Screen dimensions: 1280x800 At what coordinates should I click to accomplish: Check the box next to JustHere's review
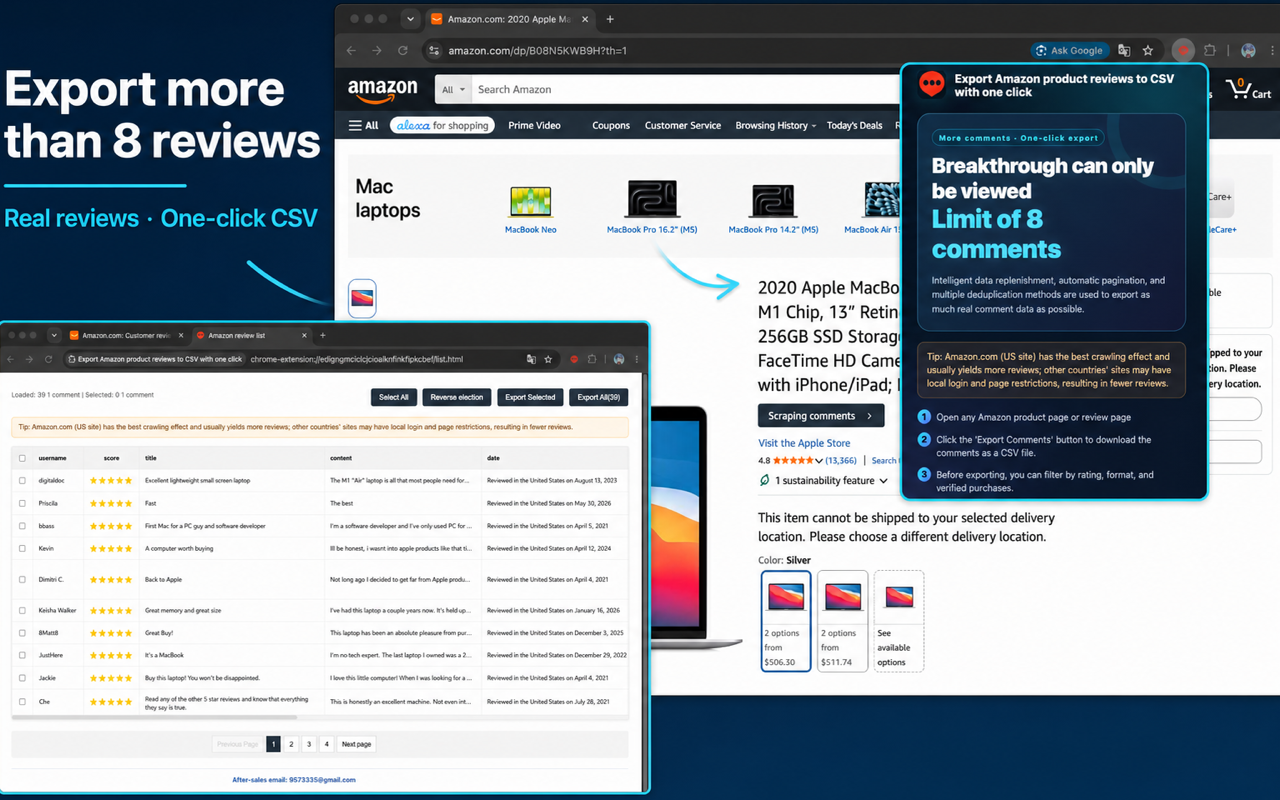tap(22, 655)
